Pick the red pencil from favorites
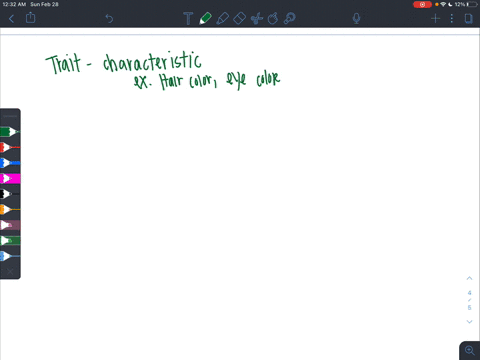This screenshot has width=480, height=360. pyautogui.click(x=10, y=147)
